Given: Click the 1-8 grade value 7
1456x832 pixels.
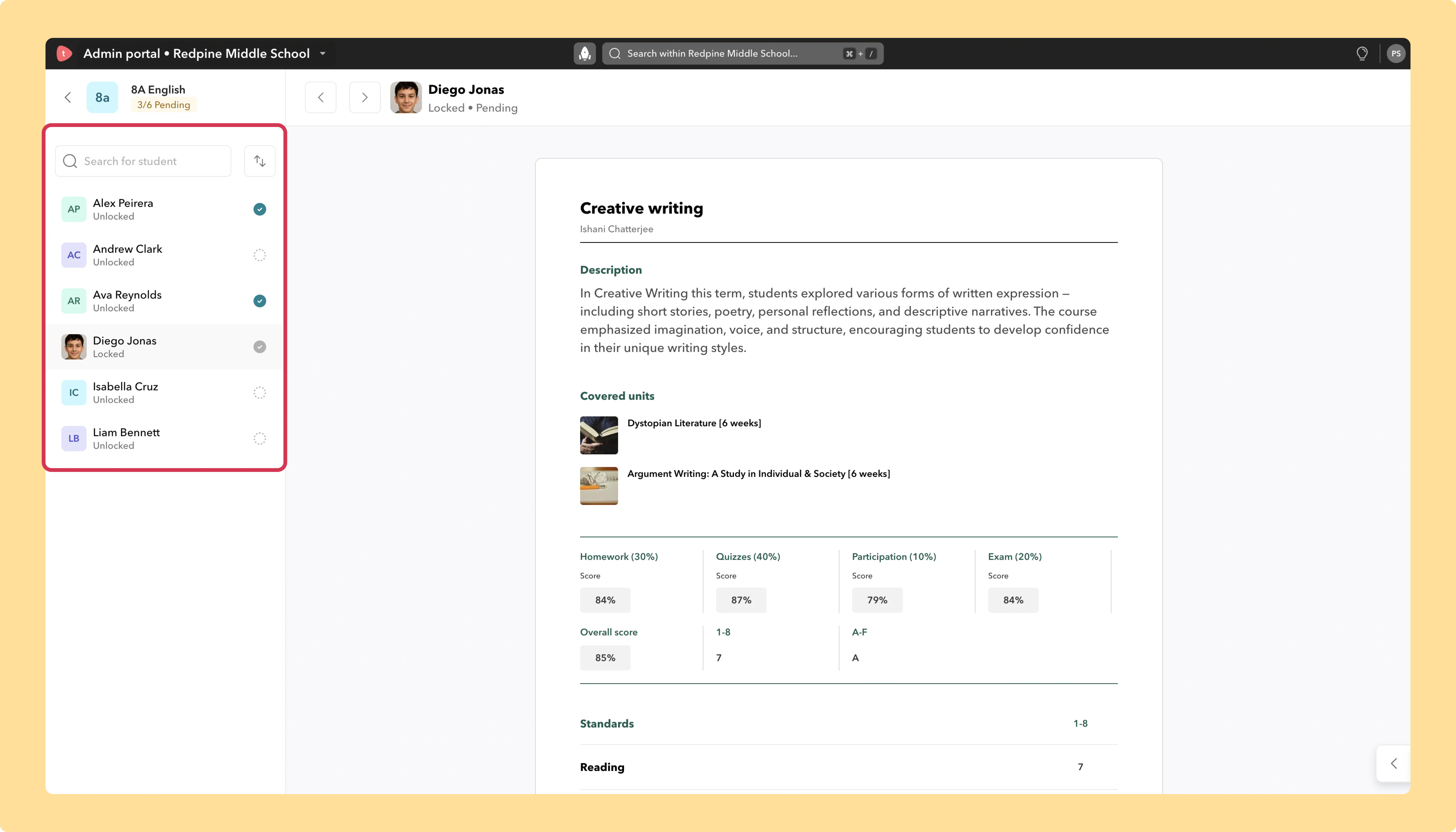Looking at the screenshot, I should (x=718, y=658).
